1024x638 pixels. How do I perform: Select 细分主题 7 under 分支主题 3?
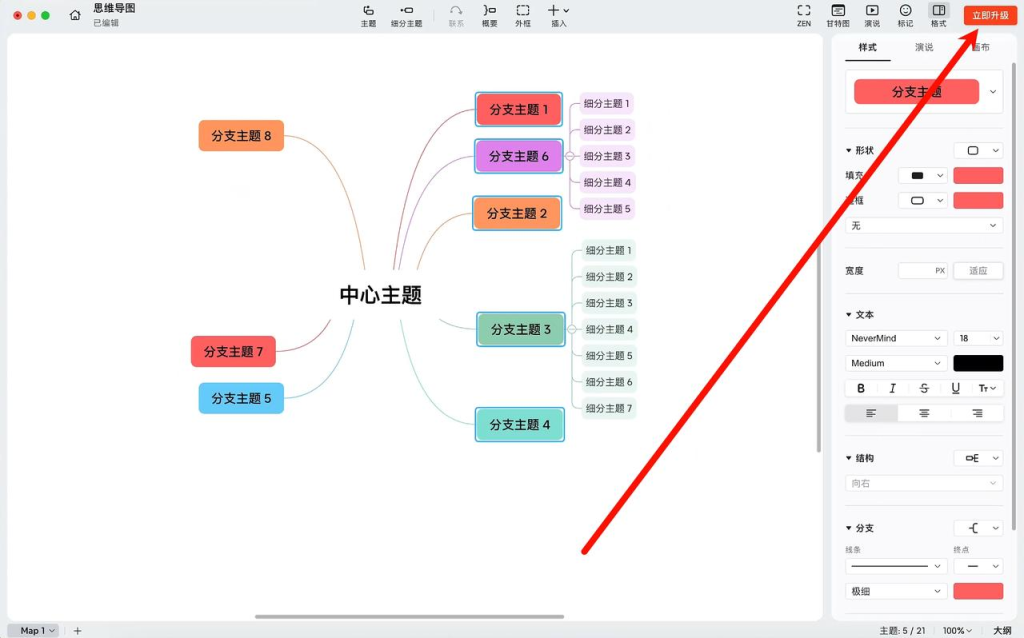click(609, 408)
